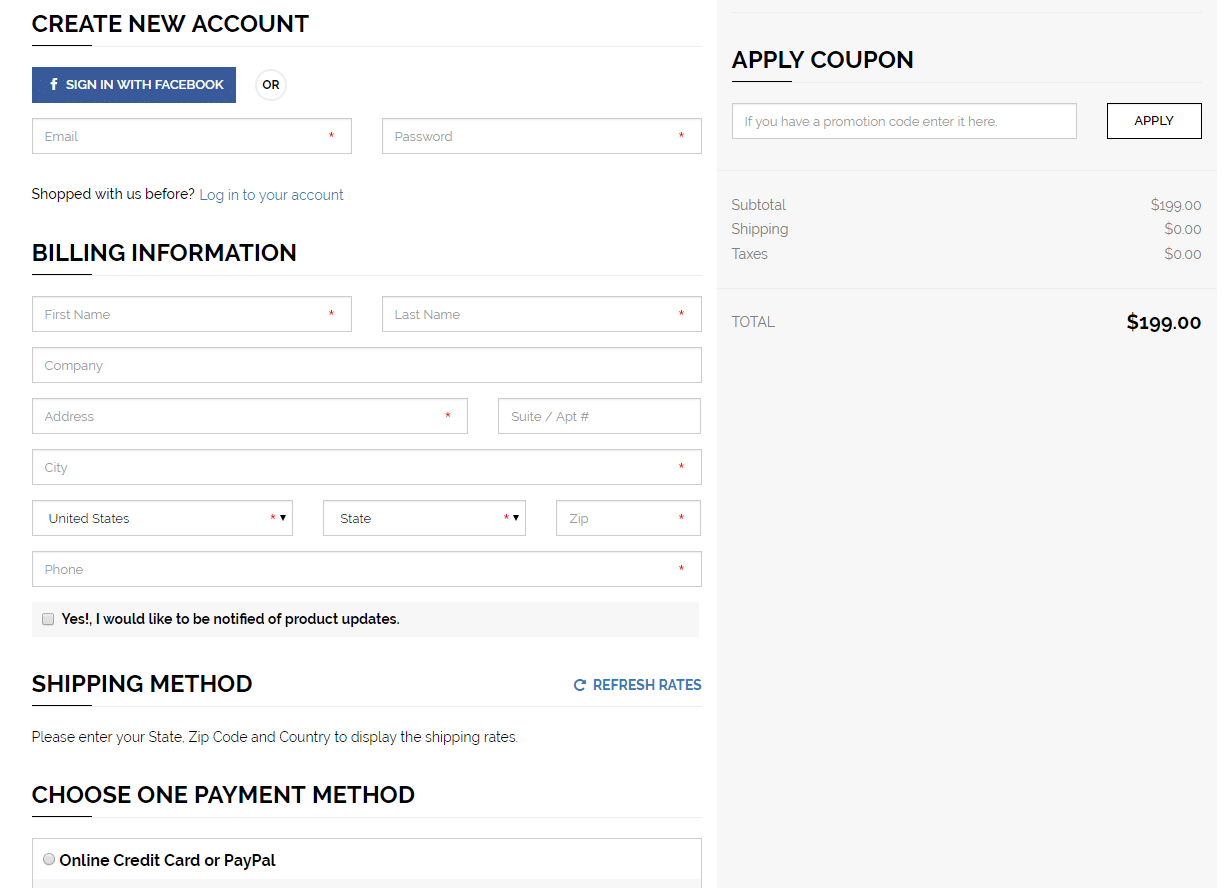1232x888 pixels.
Task: Select Online Credit Card or PayPal option
Action: (x=49, y=859)
